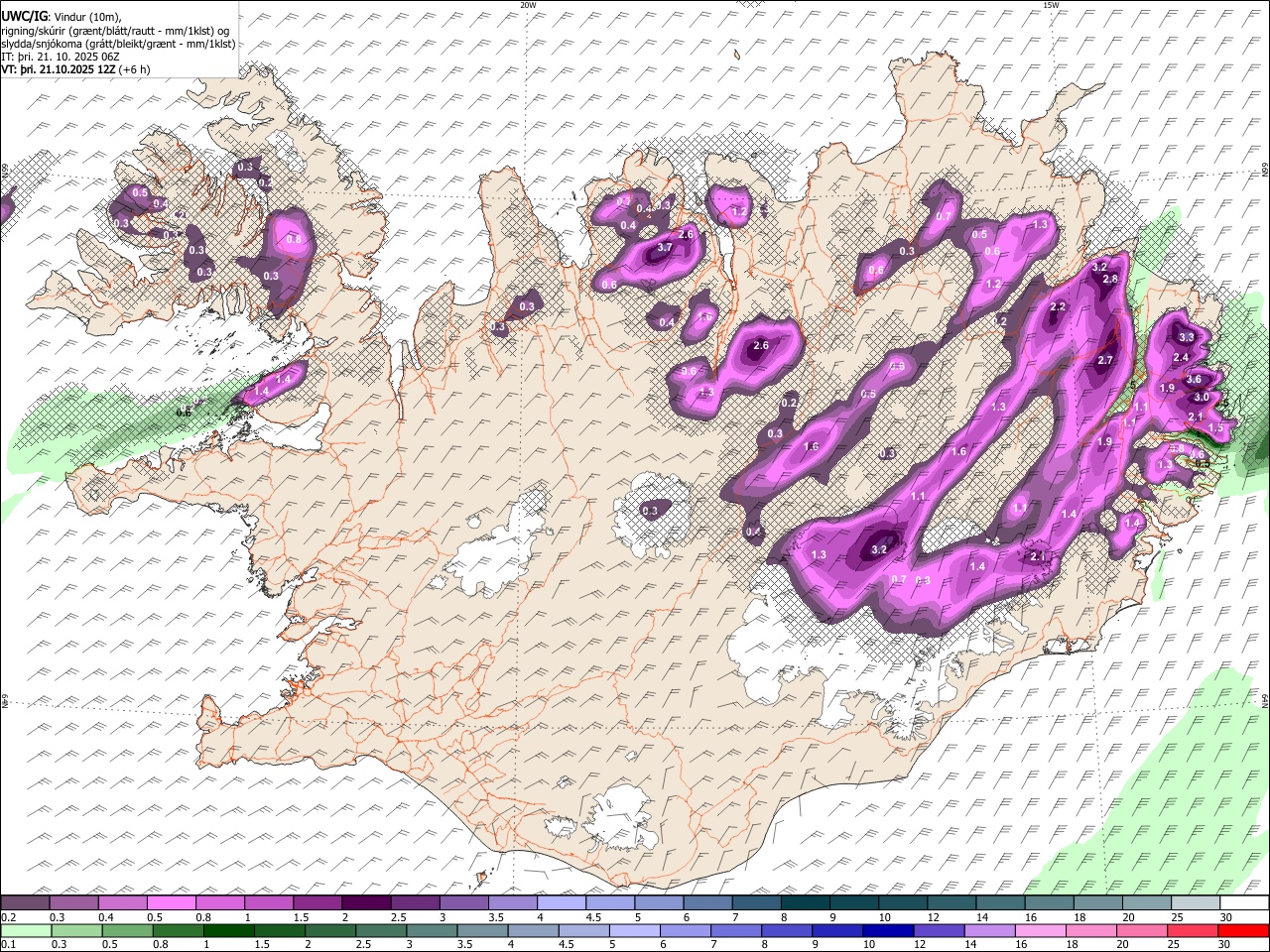
Task: Click the pale lavender 4 mm snow scale swatch
Action: (560, 903)
